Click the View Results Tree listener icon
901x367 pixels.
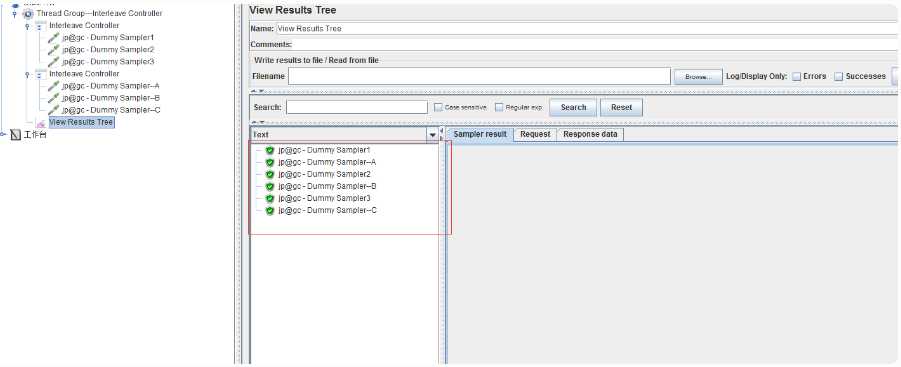41,123
